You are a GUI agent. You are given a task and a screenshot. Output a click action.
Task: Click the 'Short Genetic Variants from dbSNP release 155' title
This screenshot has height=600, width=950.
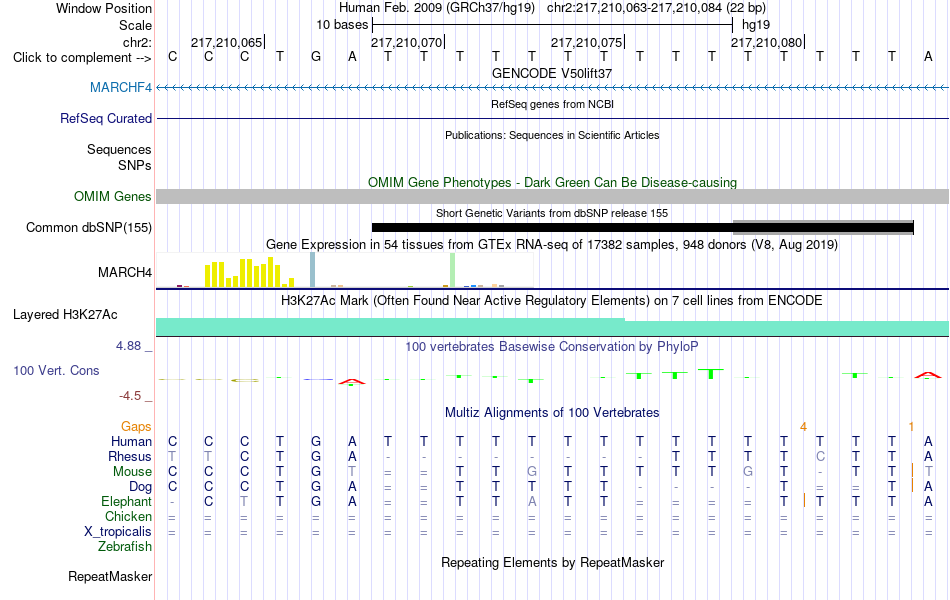[x=552, y=213]
